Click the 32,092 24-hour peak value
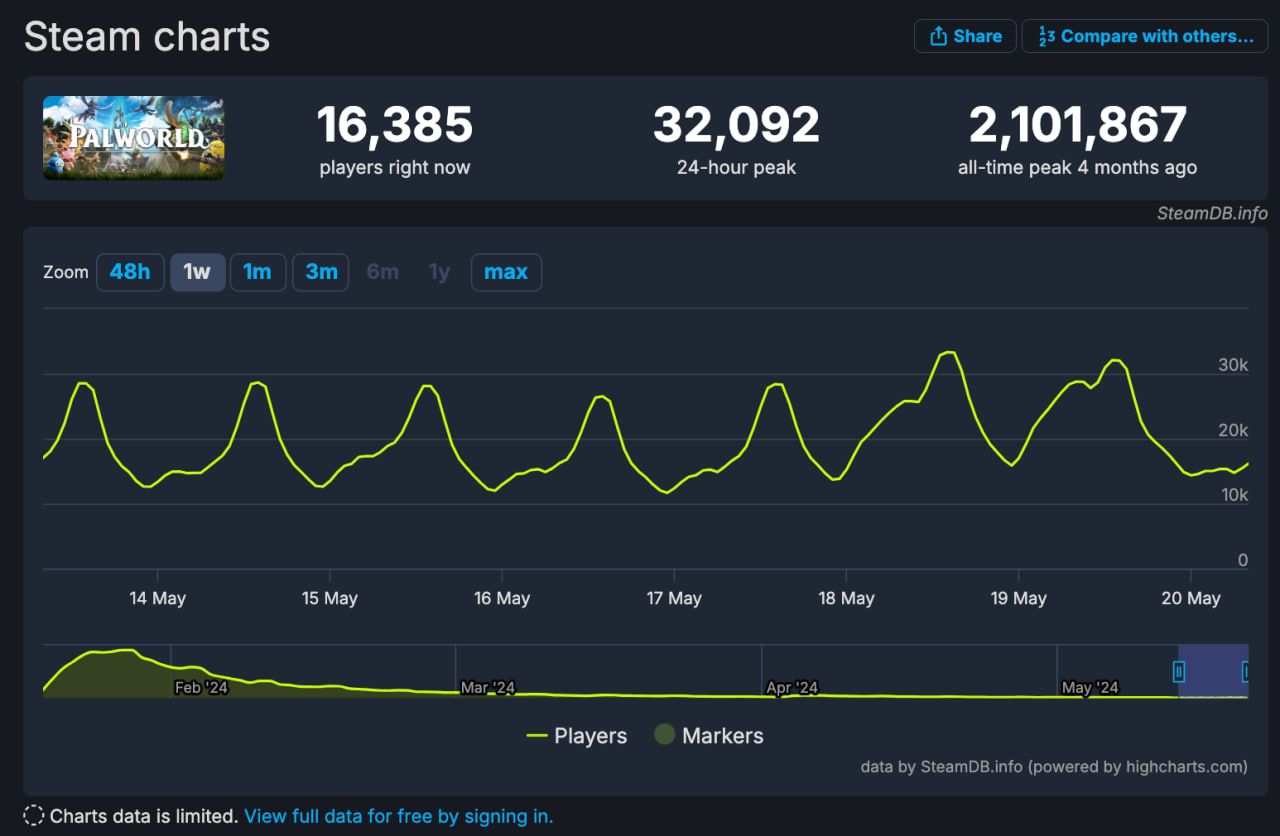Screen dimensions: 1280x836 click(x=737, y=125)
